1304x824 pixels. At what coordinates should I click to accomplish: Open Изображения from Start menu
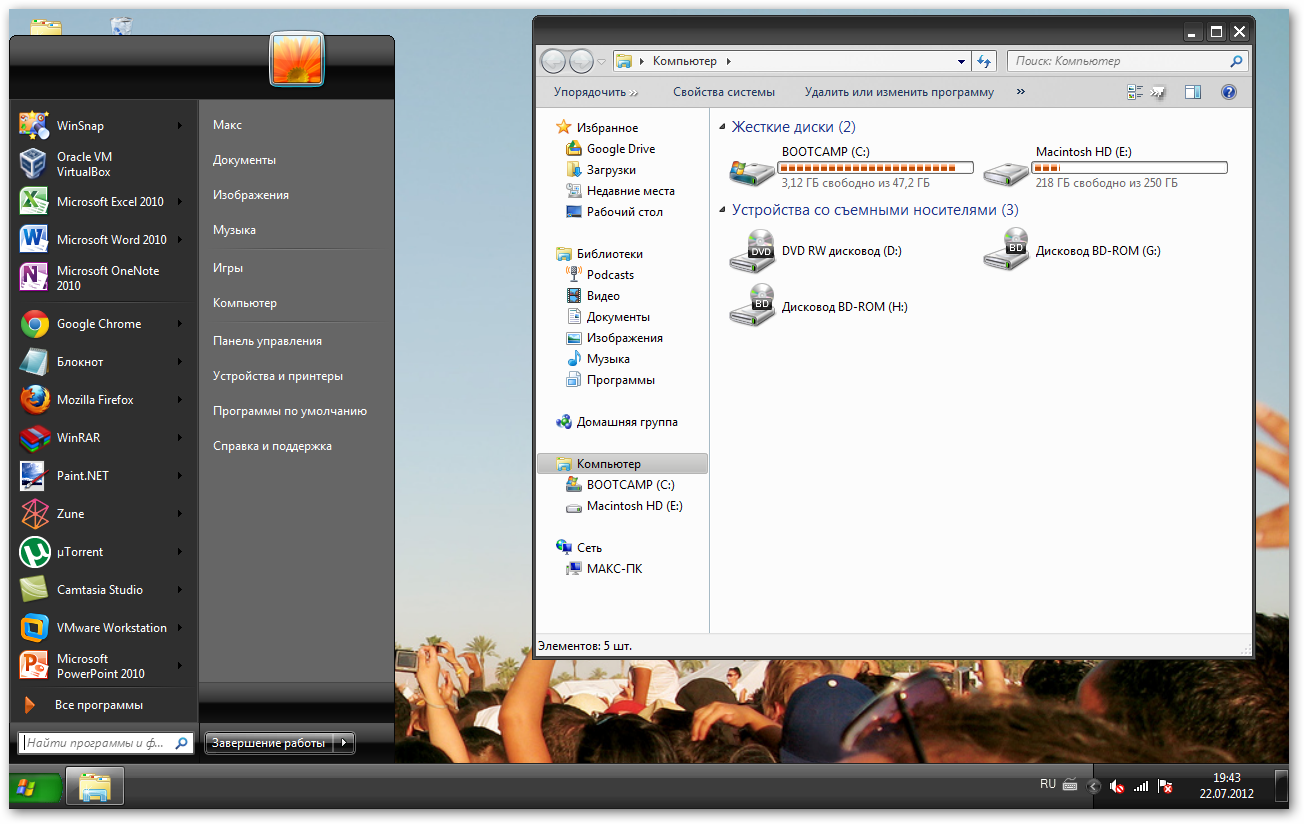251,195
